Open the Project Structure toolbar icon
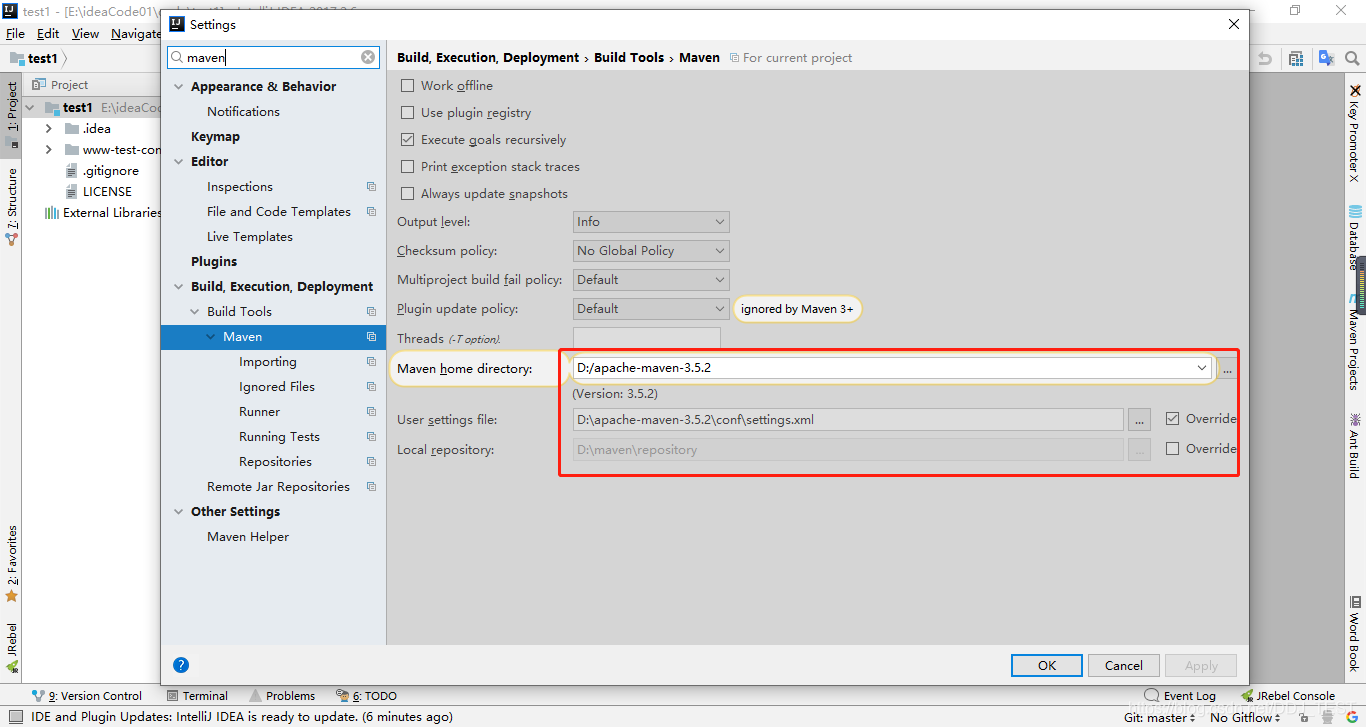Screen dimensions: 1366x727 click(x=1296, y=59)
